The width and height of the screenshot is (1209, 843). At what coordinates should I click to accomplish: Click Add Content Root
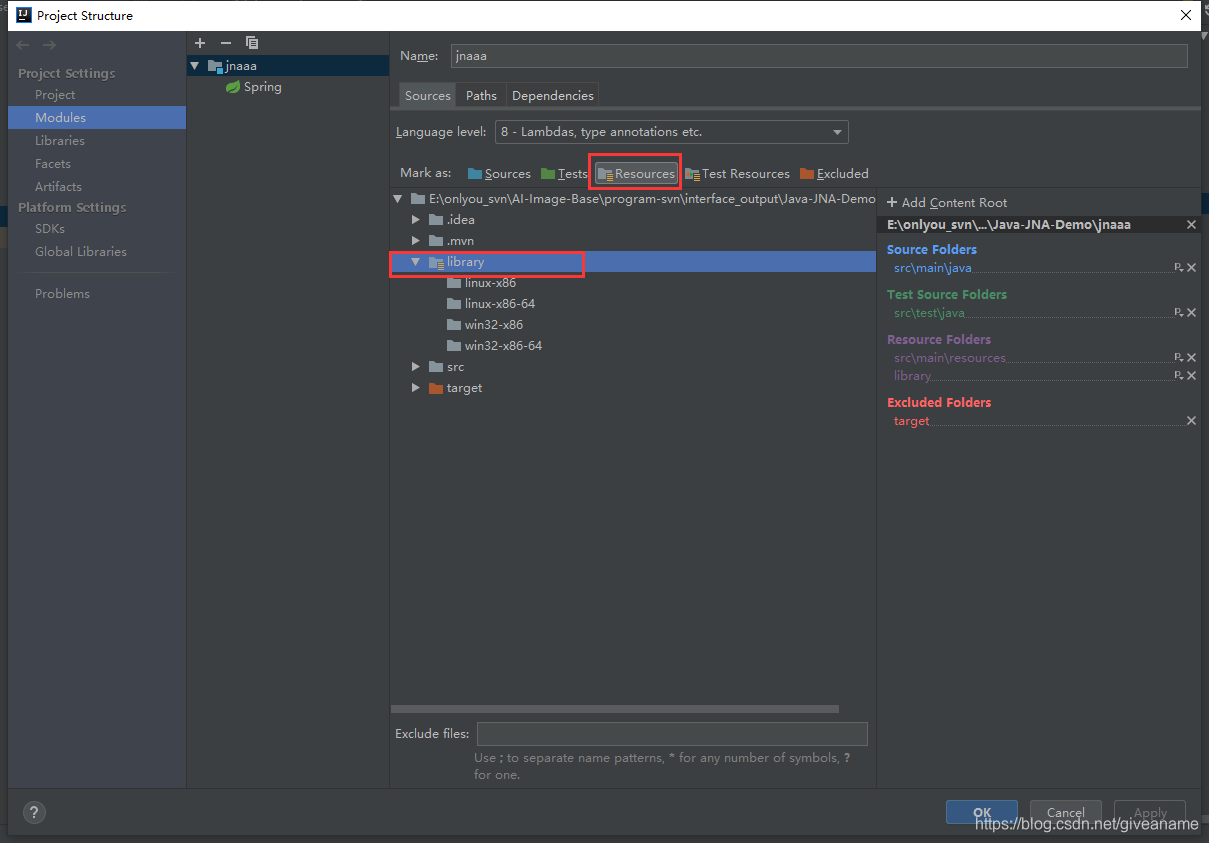pos(947,203)
